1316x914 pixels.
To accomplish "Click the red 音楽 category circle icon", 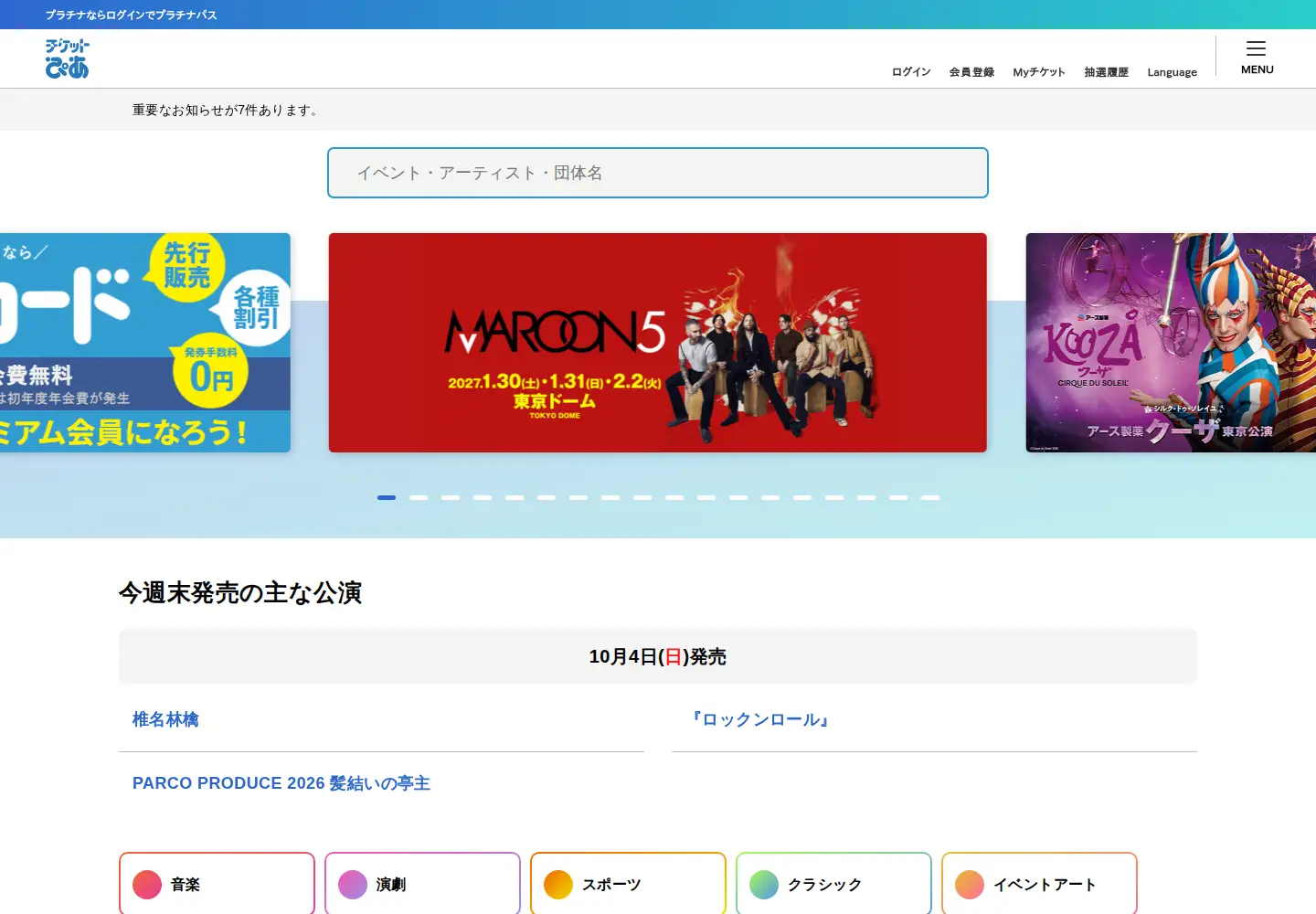I will tap(147, 885).
